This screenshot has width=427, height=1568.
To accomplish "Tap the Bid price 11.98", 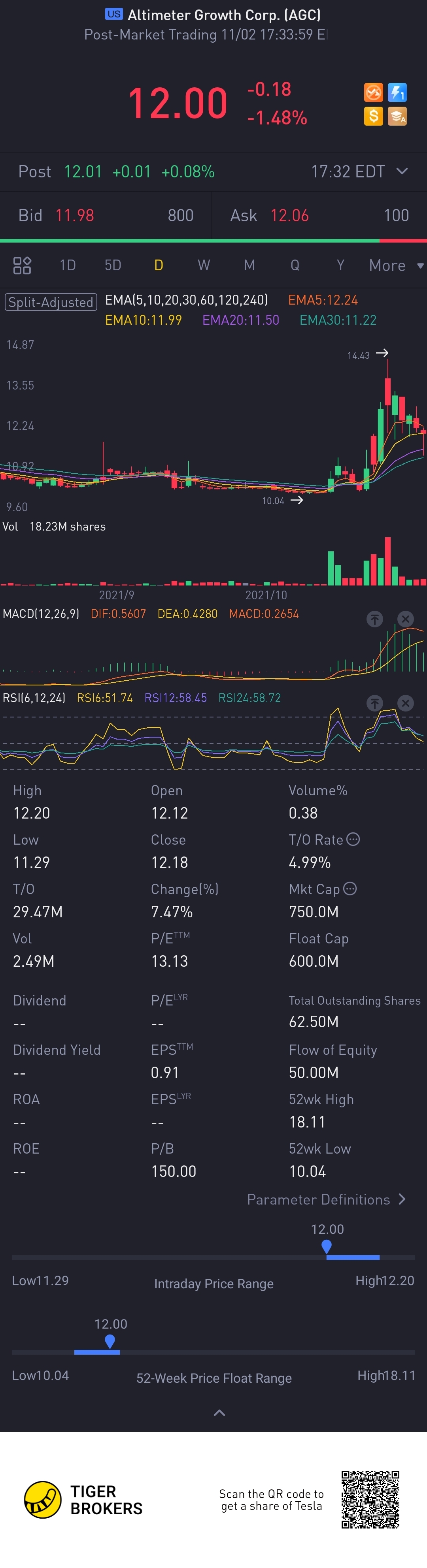I will pyautogui.click(x=74, y=215).
